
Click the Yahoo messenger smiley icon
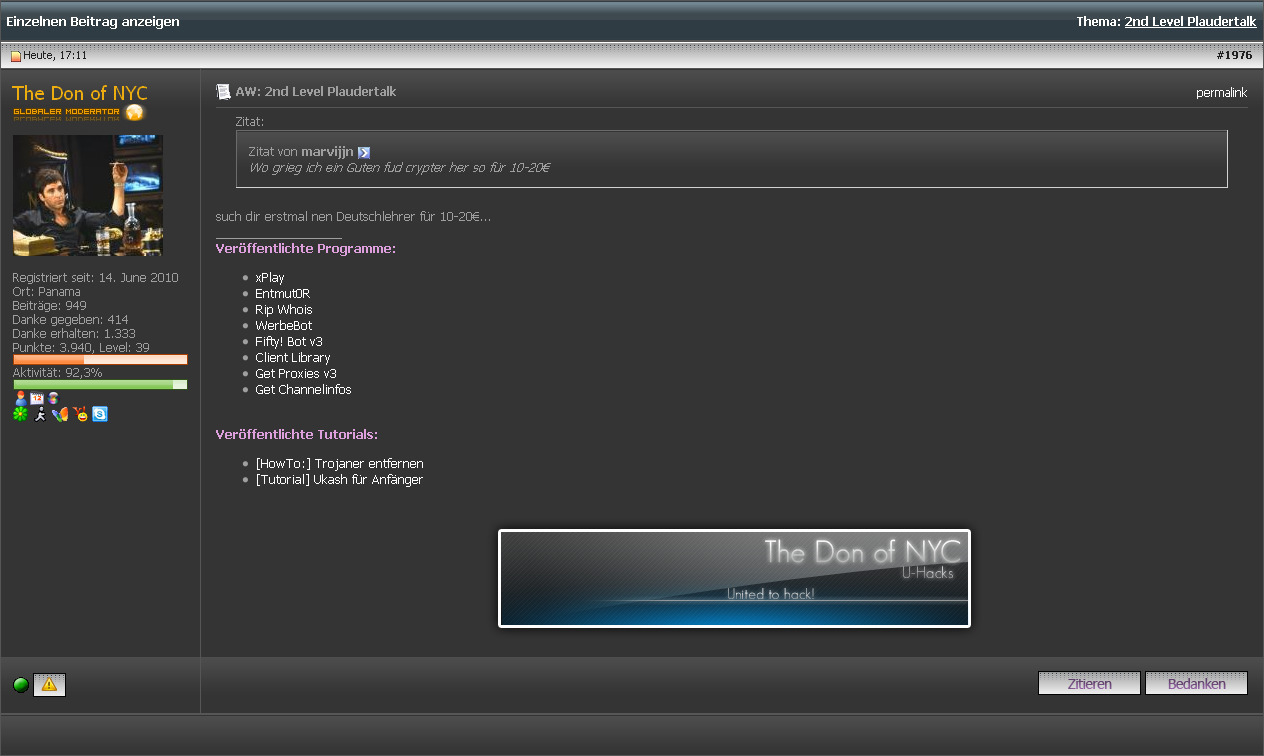point(81,414)
